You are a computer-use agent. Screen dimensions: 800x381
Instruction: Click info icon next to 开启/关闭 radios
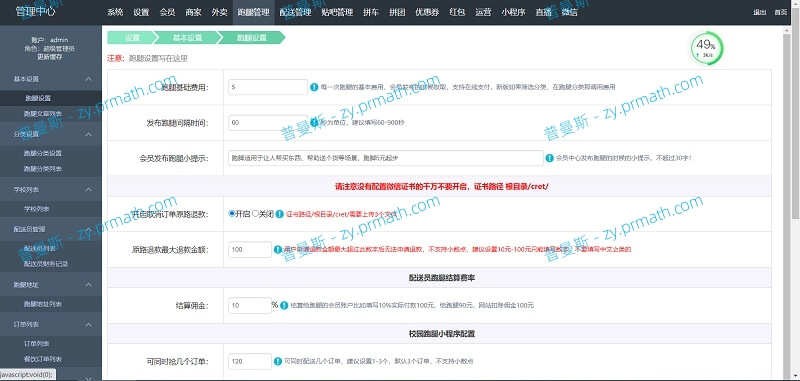coord(280,214)
